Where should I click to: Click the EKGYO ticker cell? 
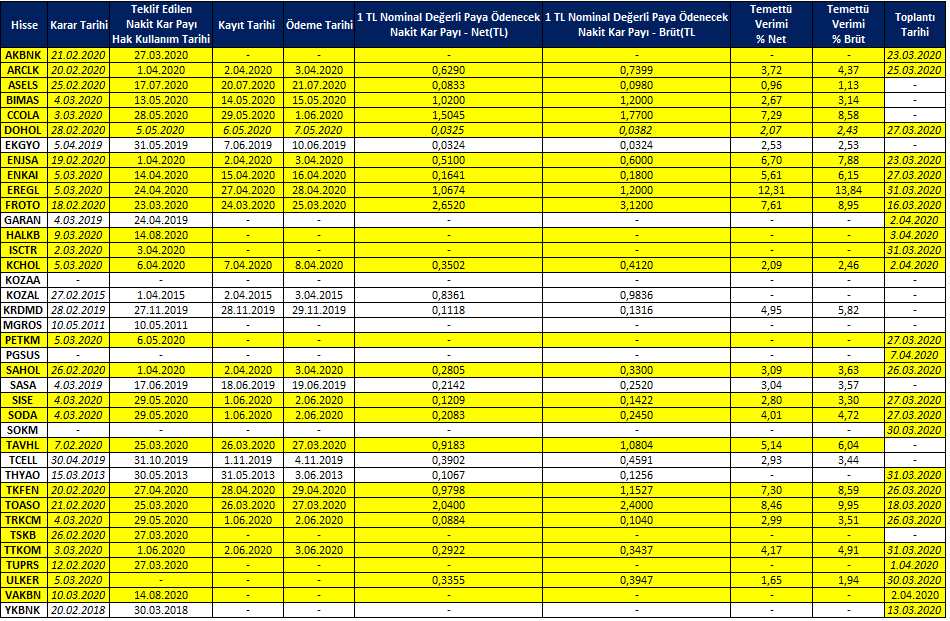pos(24,145)
